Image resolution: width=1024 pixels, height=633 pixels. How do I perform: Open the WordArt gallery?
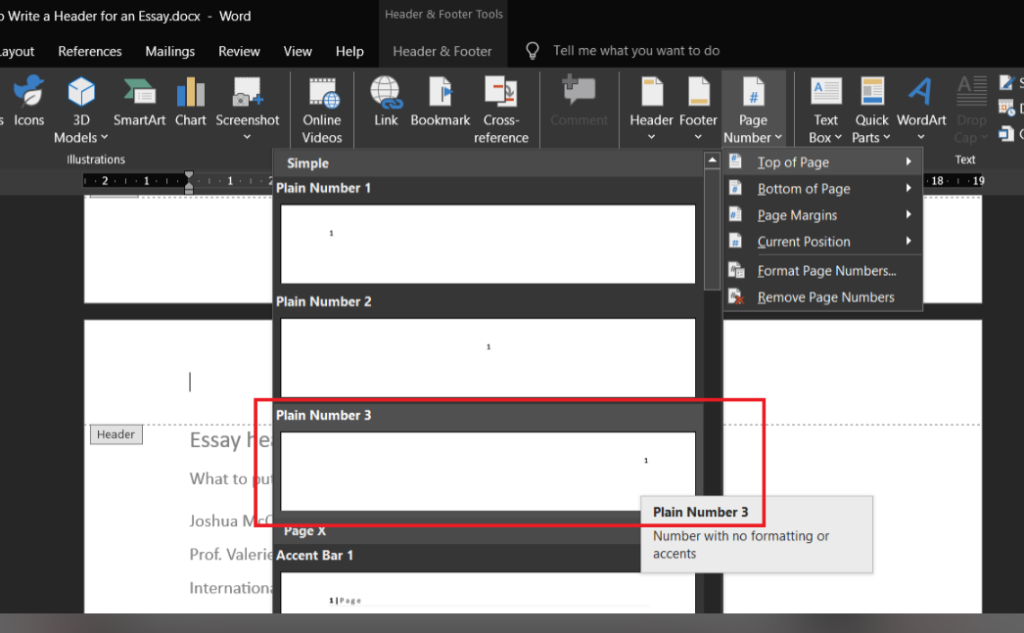click(920, 94)
